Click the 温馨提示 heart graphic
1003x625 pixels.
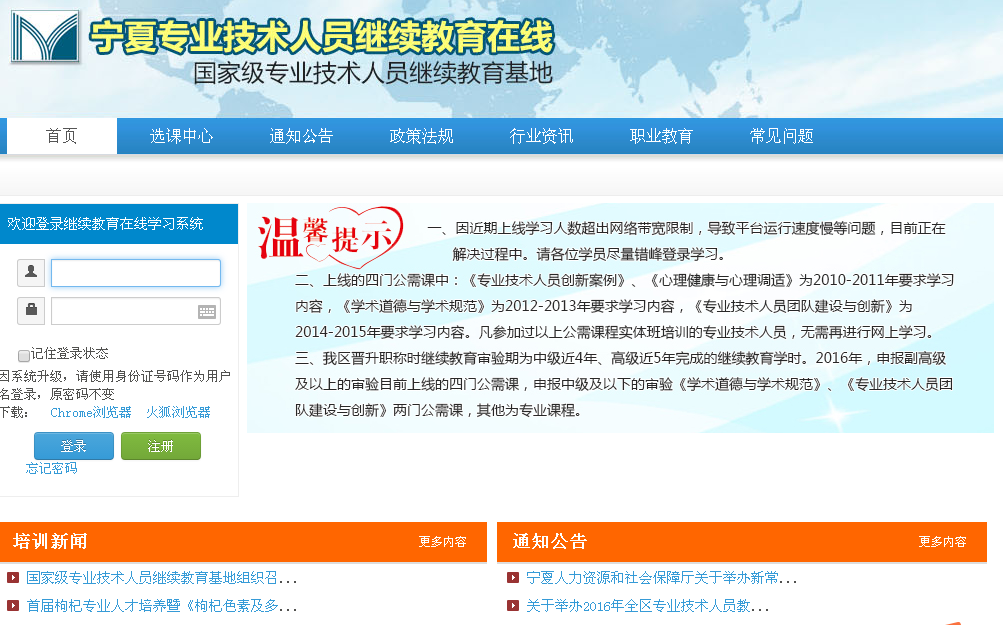[x=330, y=237]
